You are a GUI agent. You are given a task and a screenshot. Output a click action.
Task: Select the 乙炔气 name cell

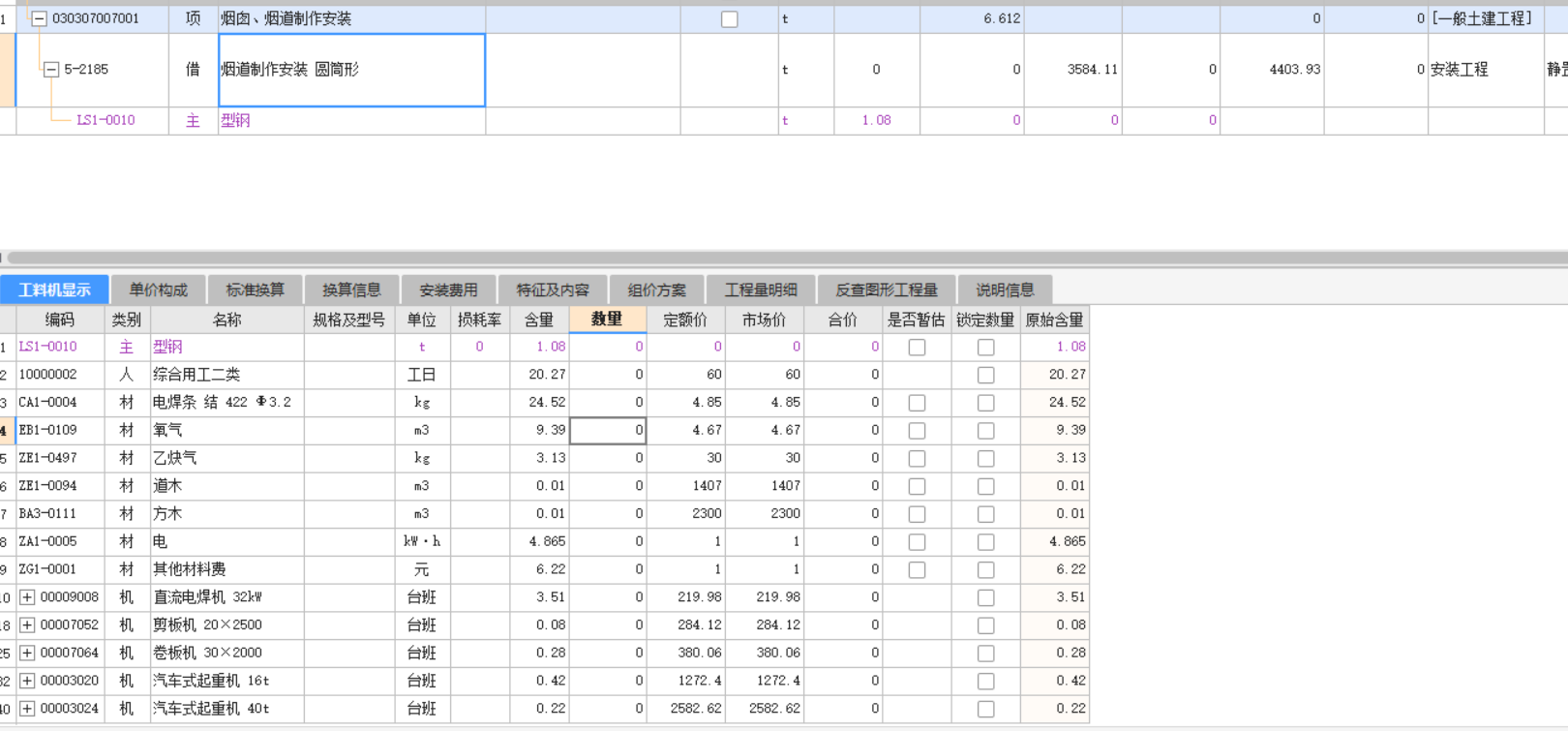click(226, 458)
